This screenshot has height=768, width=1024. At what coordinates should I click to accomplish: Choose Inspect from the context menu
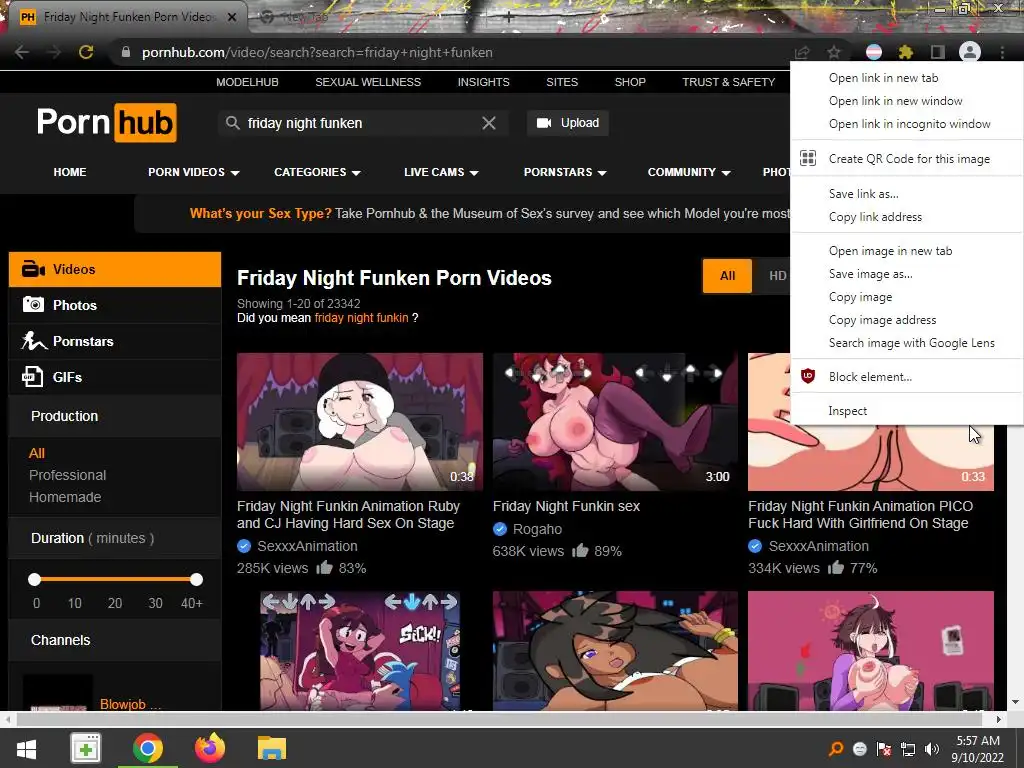906,411
